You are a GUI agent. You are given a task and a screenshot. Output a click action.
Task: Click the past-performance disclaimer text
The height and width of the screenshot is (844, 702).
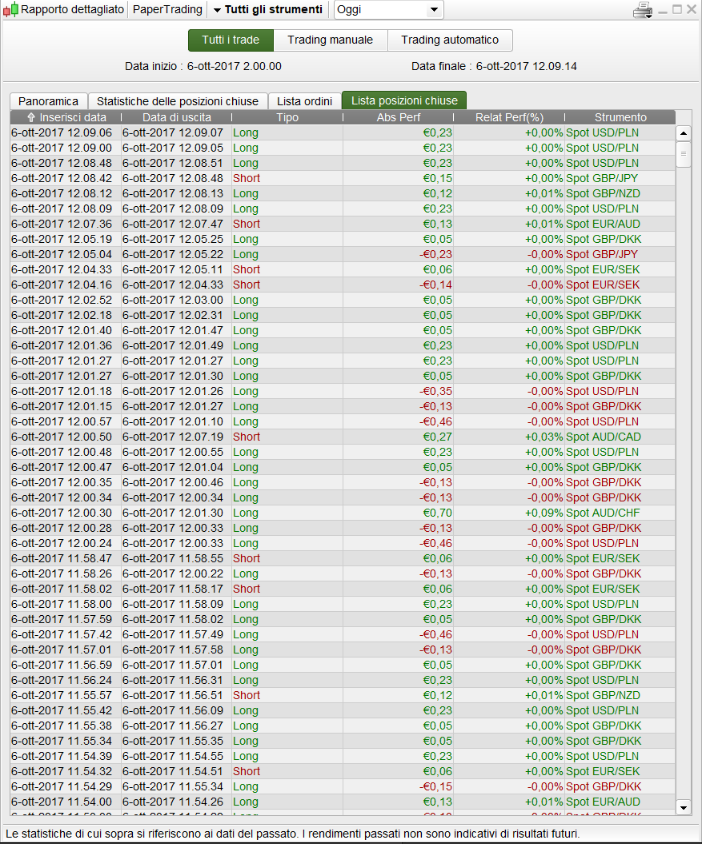[x=293, y=834]
